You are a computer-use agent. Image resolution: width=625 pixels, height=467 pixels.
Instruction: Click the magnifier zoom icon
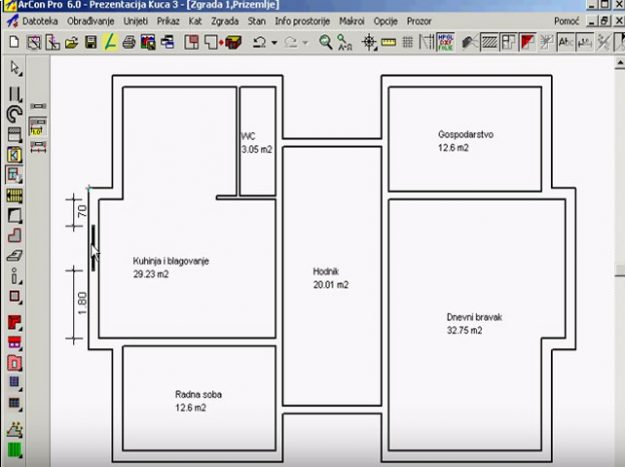pyautogui.click(x=326, y=42)
